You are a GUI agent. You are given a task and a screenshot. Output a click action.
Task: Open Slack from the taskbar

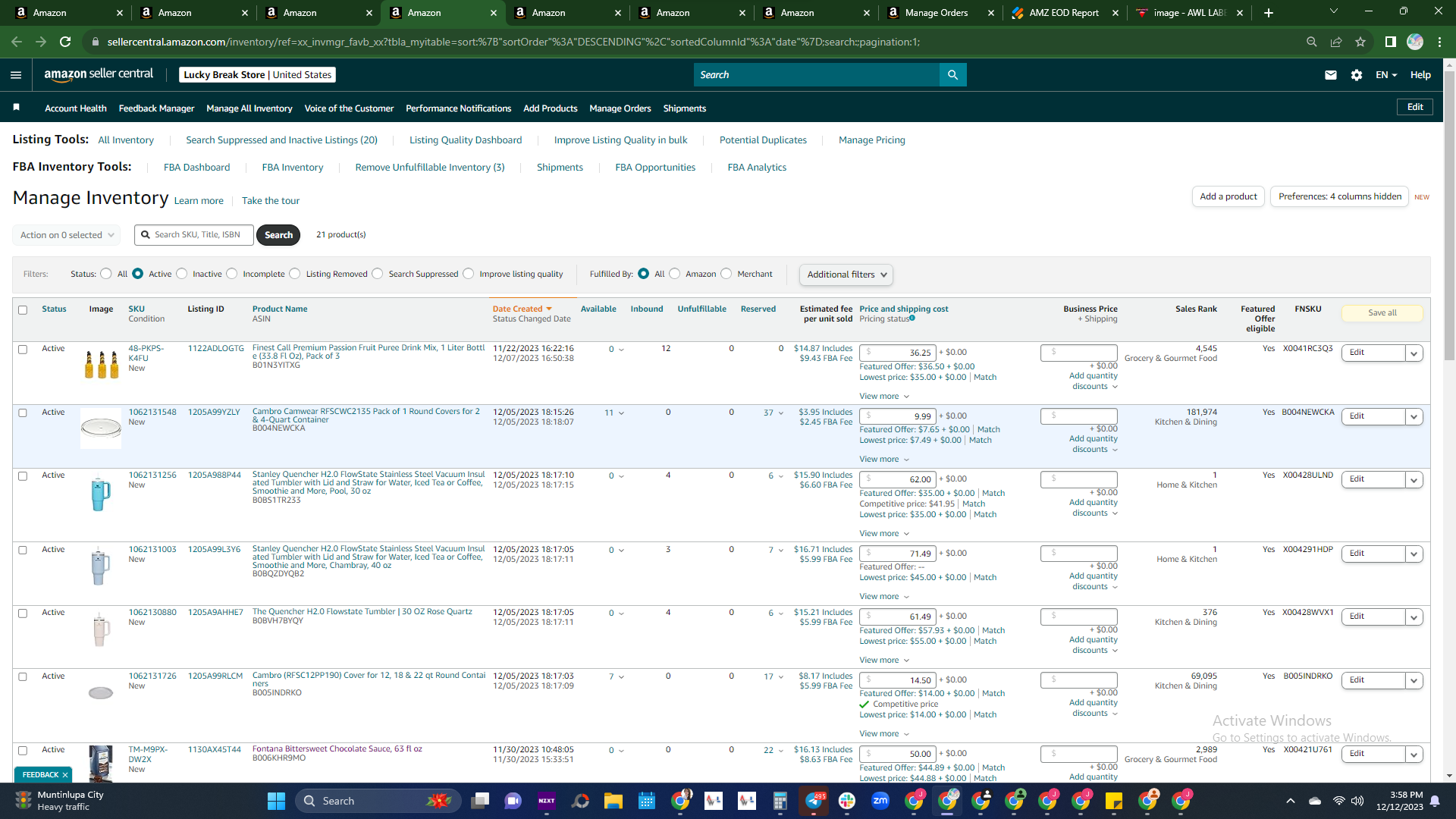(x=847, y=801)
